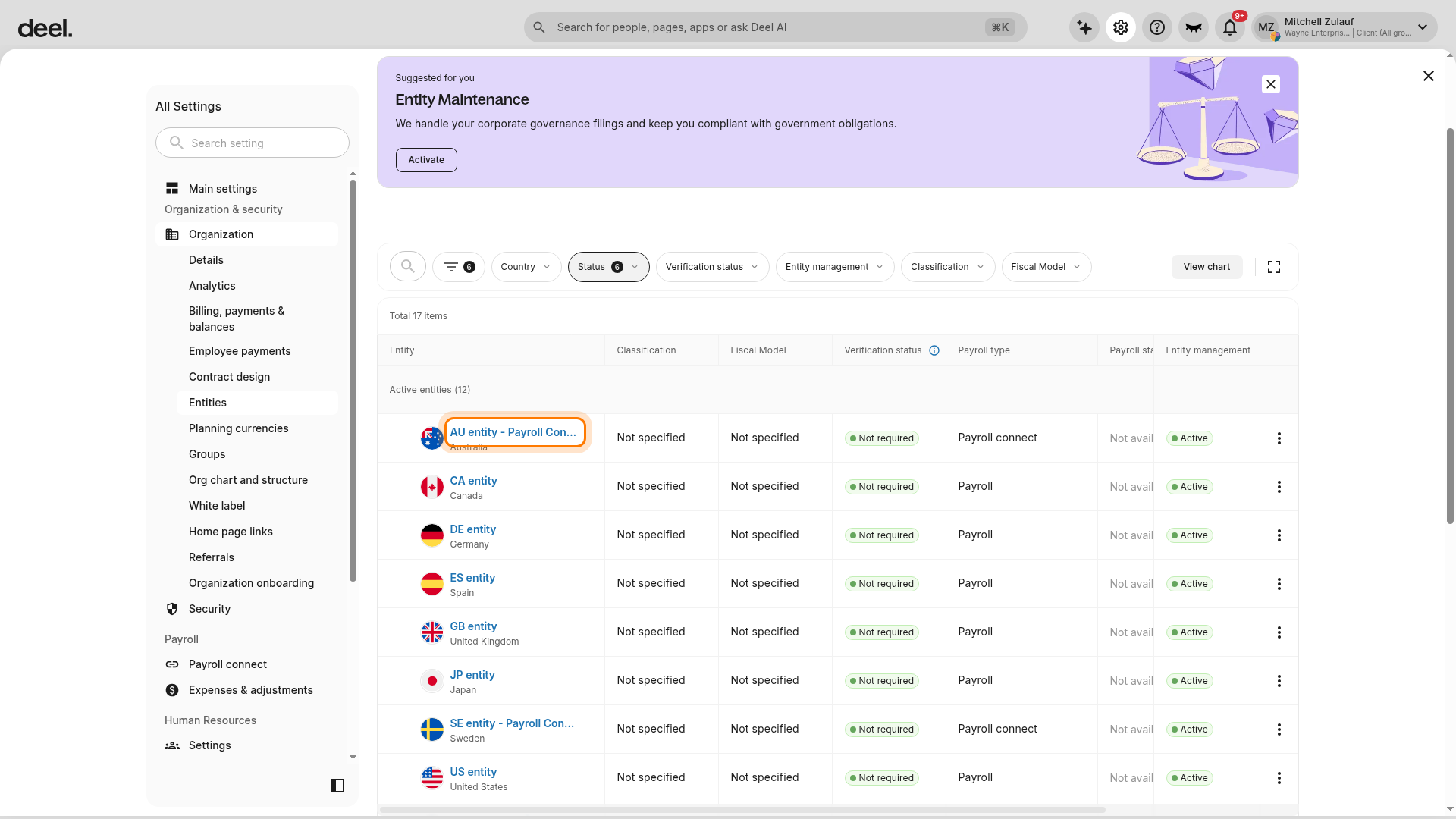The image size is (1456, 819).
Task: Open the entities table search icon
Action: [x=408, y=267]
